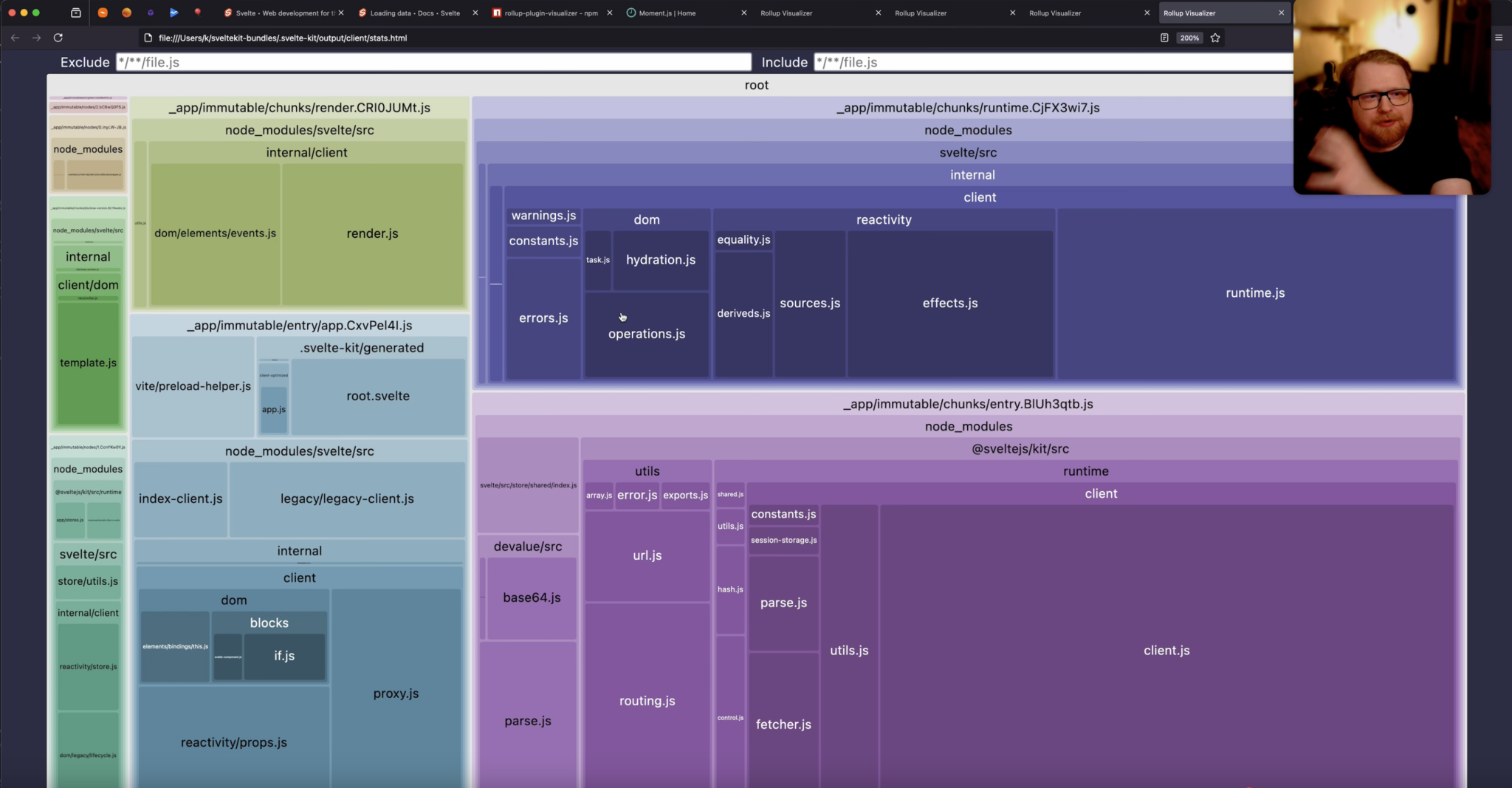Click the orange pinned browser icon

[x=103, y=13]
